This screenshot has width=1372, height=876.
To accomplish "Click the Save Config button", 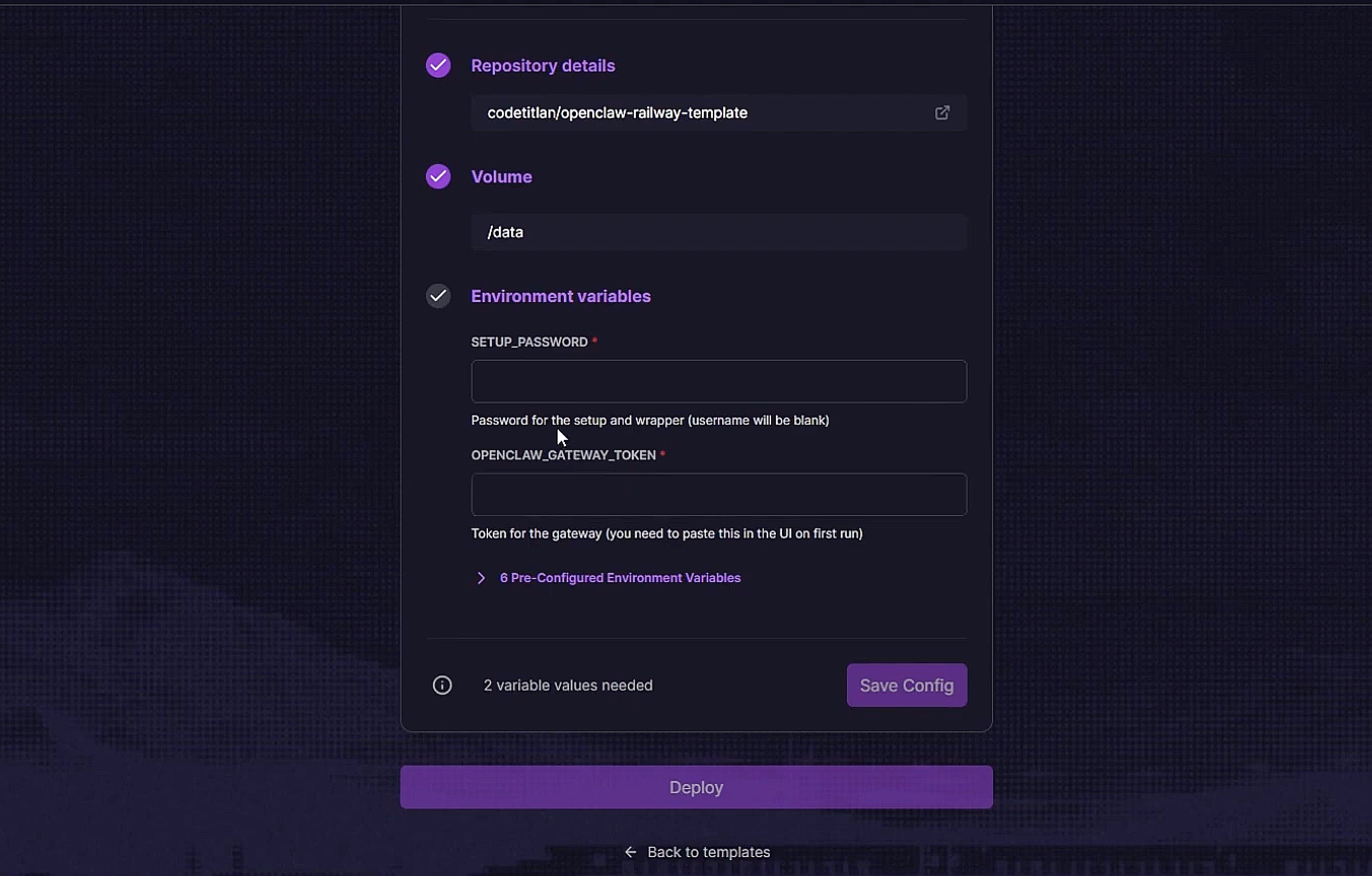I will 907,685.
